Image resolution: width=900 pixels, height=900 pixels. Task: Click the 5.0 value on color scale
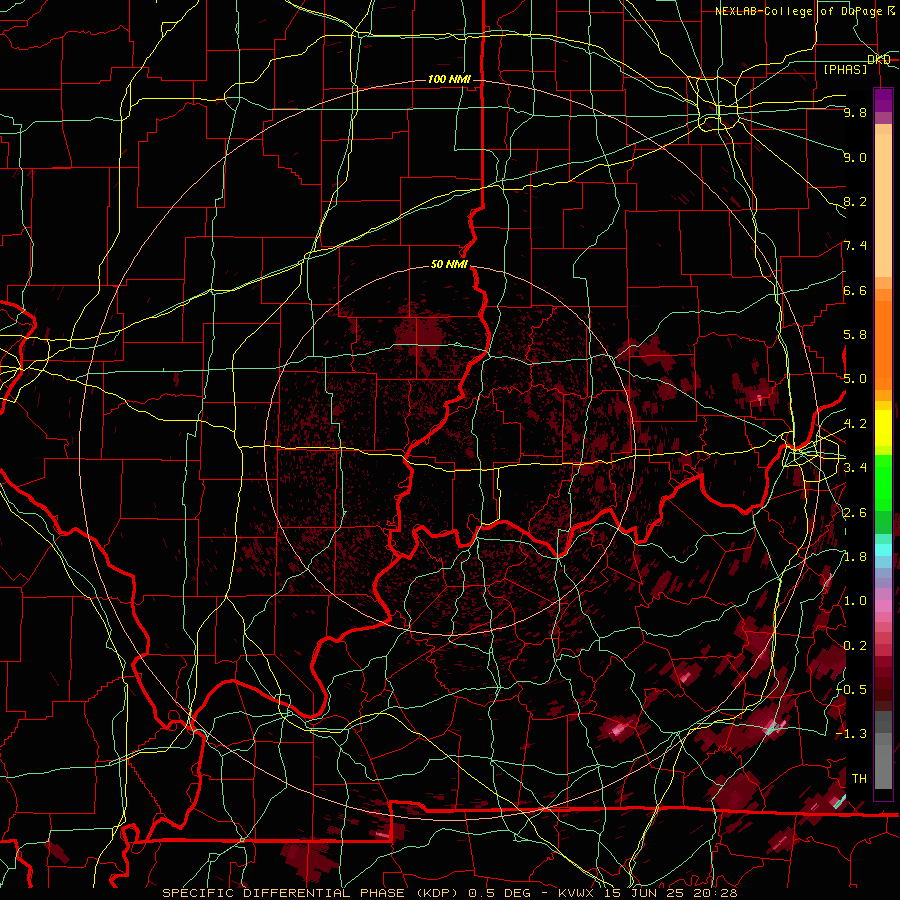(855, 379)
